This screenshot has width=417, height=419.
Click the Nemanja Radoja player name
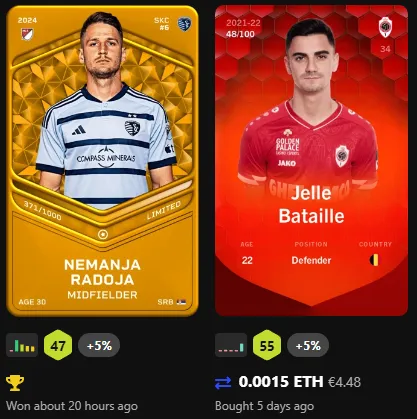click(102, 272)
